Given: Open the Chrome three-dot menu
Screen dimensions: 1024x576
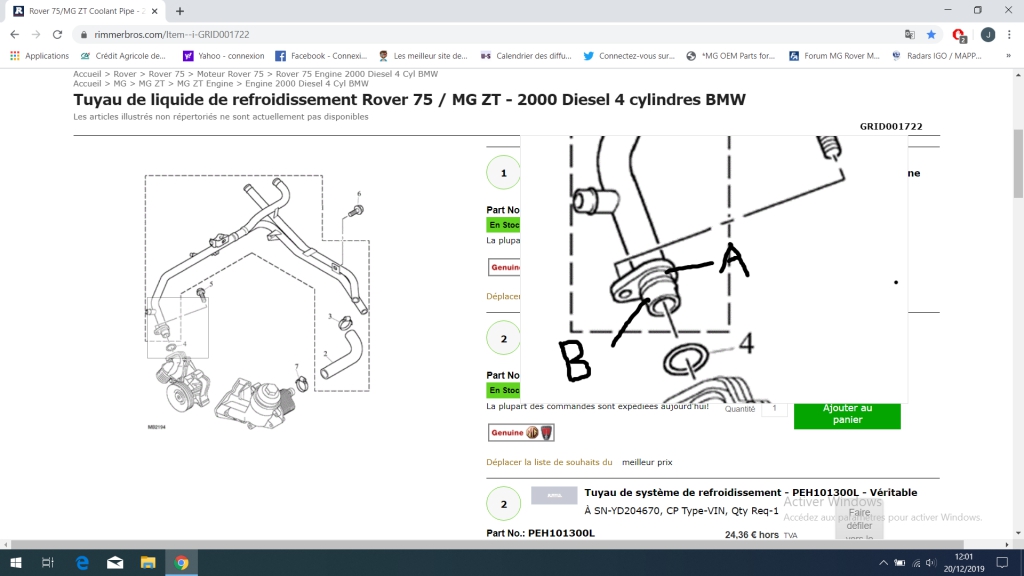Looking at the screenshot, I should (x=1009, y=35).
